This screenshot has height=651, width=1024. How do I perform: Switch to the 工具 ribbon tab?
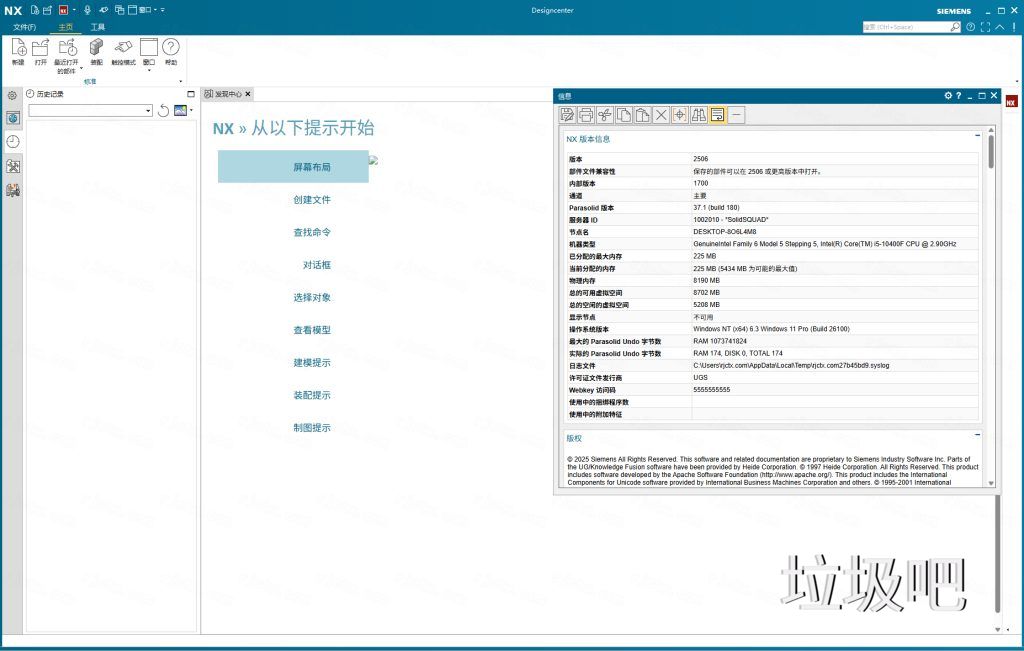(97, 27)
